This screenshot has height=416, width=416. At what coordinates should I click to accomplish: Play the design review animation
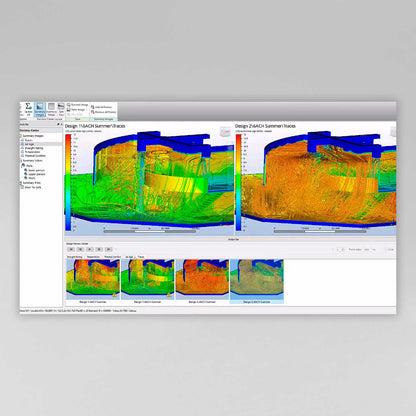tap(90, 249)
